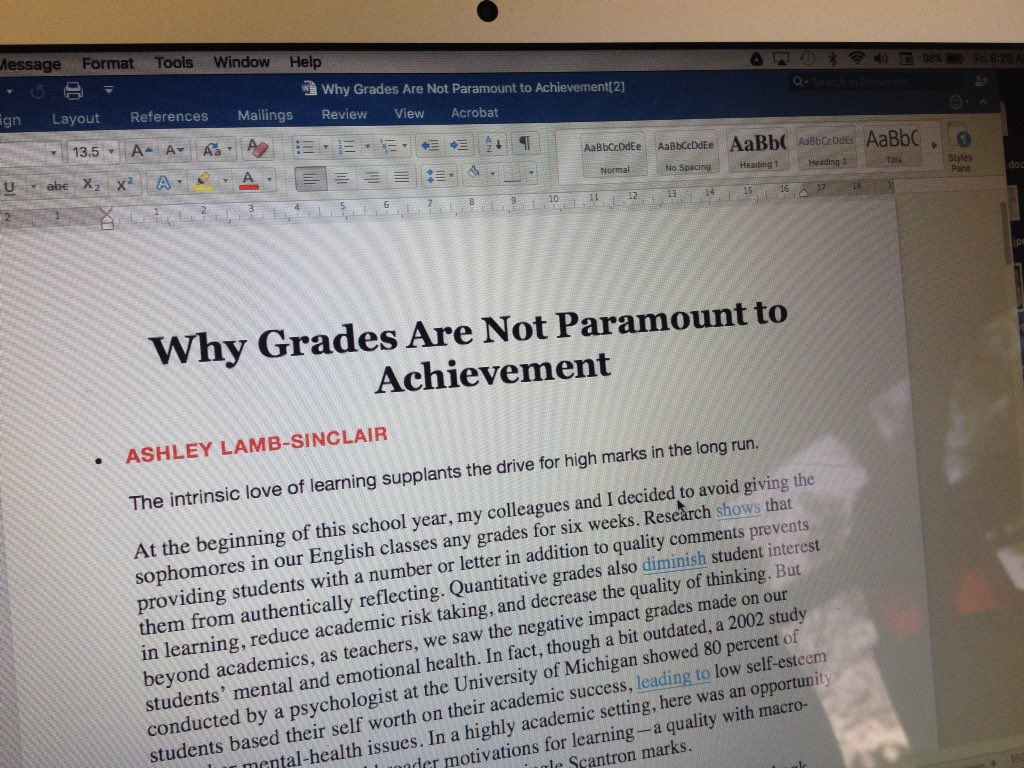This screenshot has height=768, width=1024.
Task: Open the References ribbon tab
Action: pos(169,117)
